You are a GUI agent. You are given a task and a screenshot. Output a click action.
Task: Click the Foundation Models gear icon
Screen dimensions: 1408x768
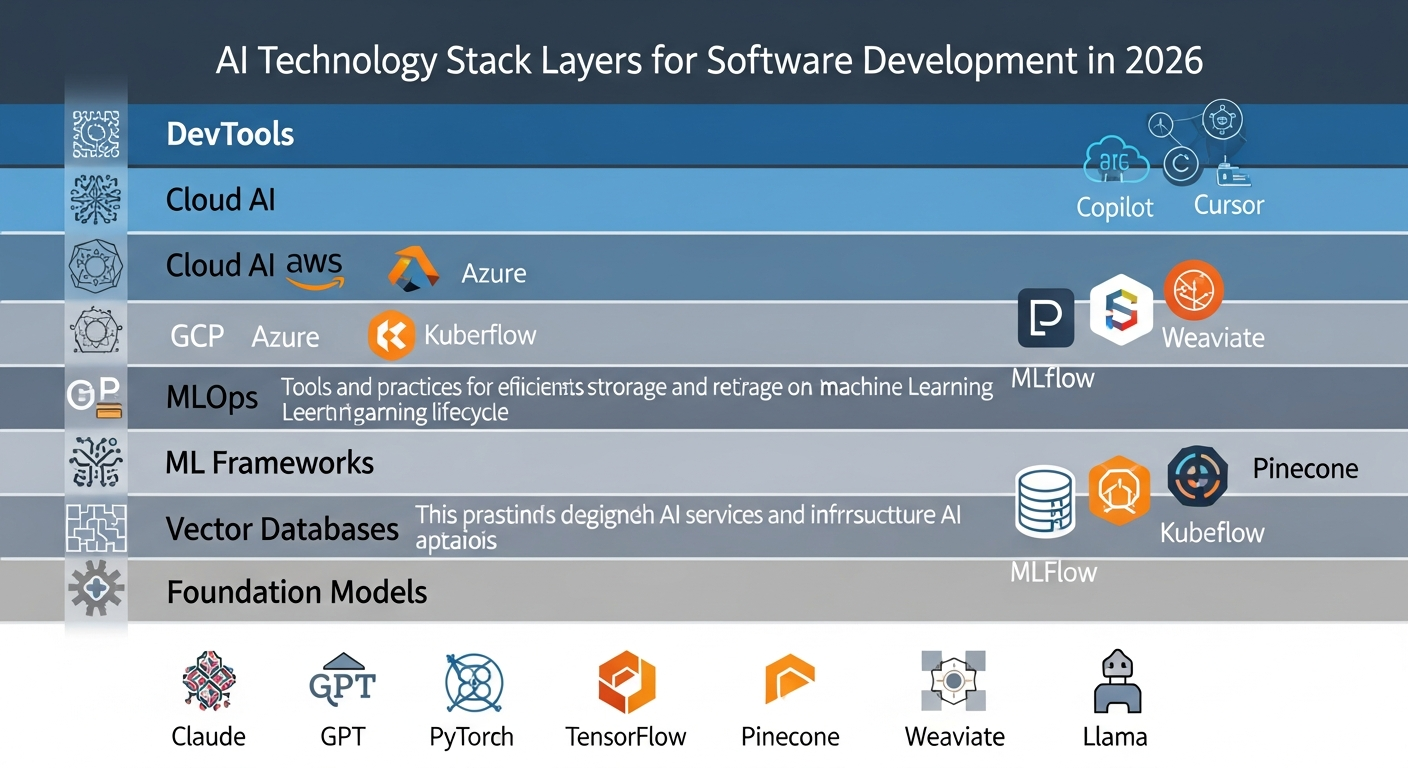tap(96, 589)
